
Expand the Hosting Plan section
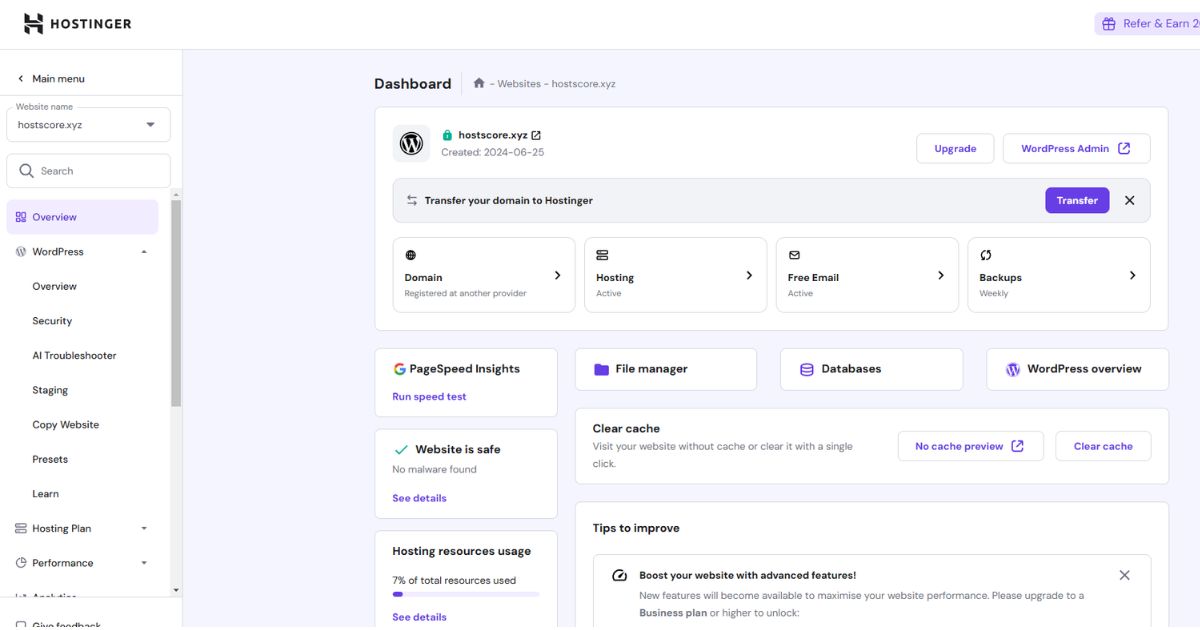click(x=144, y=528)
